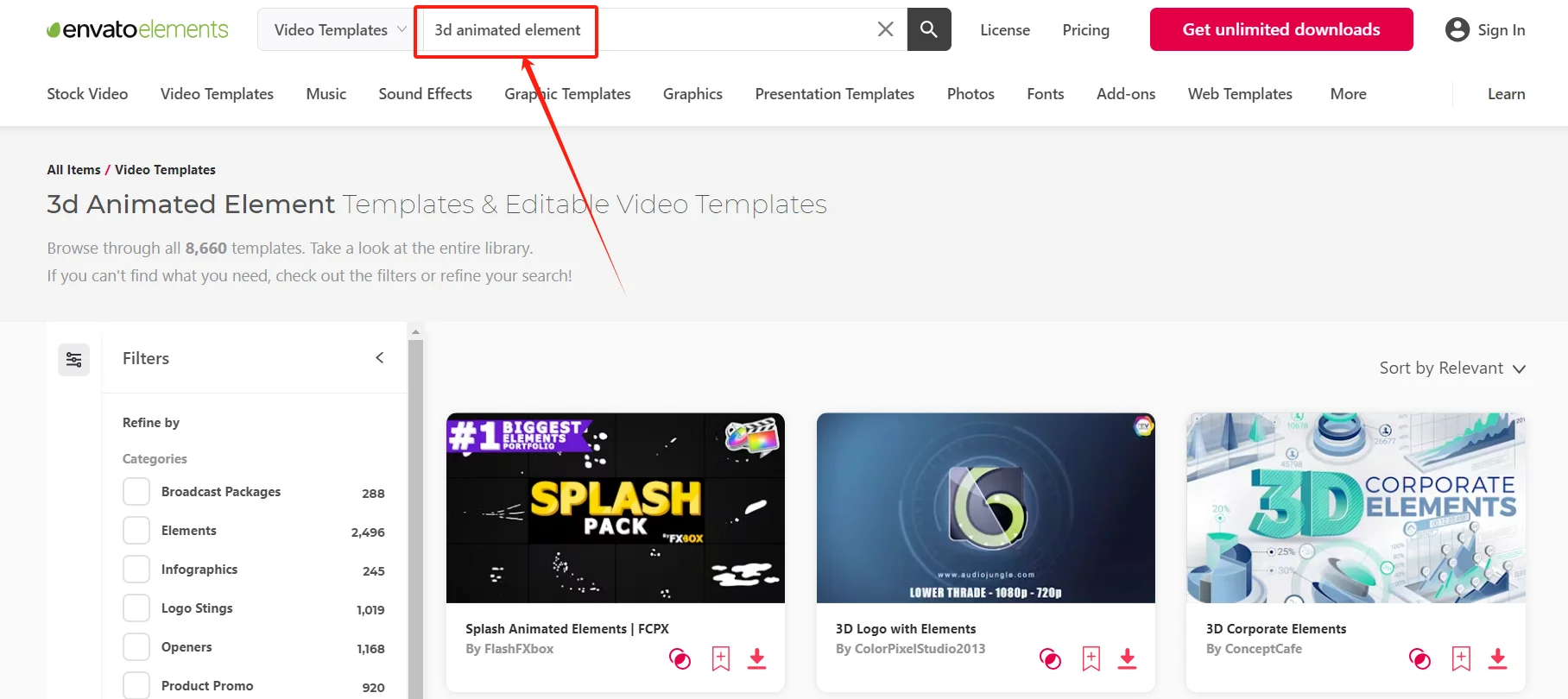
Task: Enable the Elements category checkbox
Action: (x=136, y=531)
